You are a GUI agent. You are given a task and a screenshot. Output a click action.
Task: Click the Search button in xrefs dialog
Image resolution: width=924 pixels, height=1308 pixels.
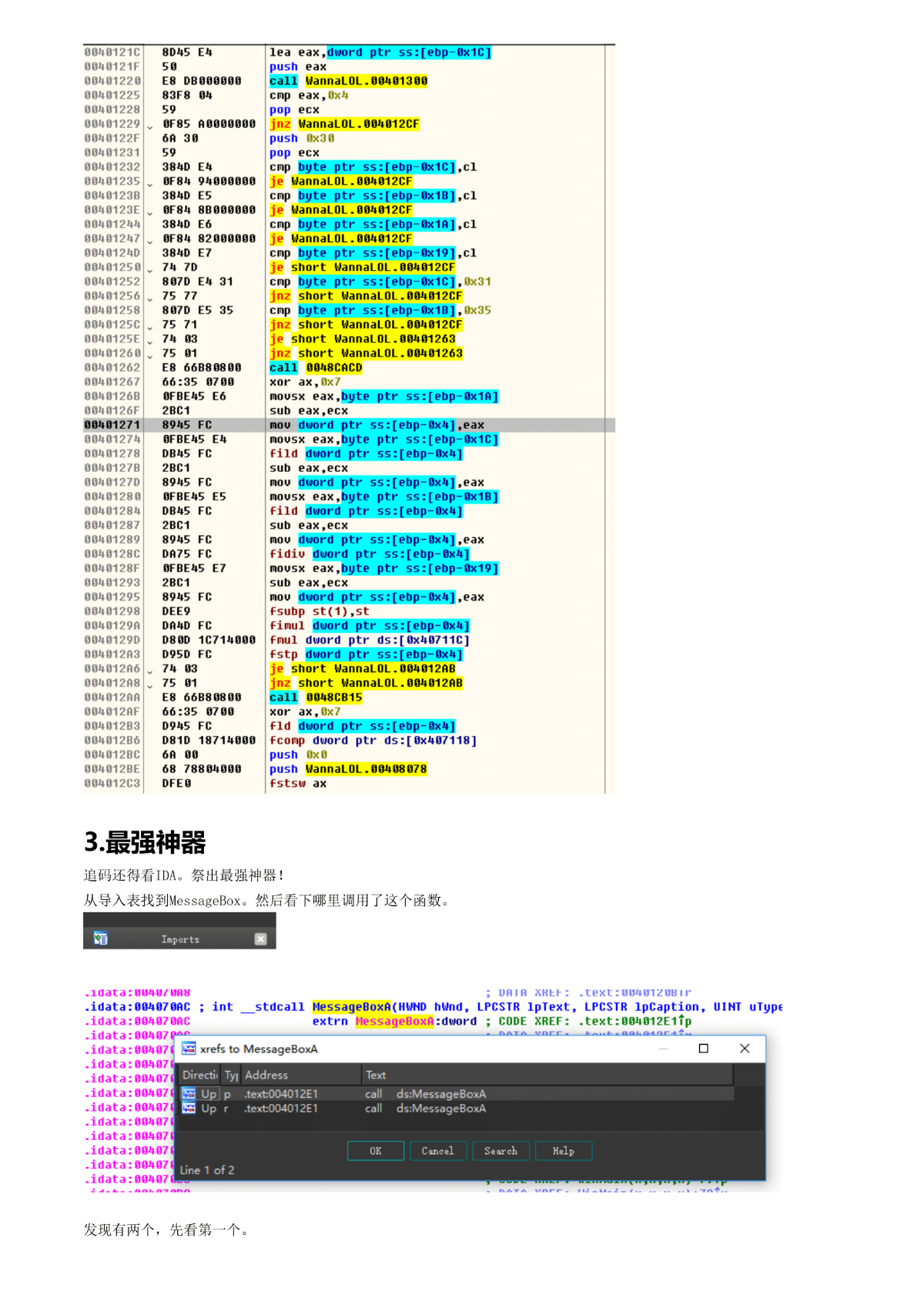tap(500, 1151)
